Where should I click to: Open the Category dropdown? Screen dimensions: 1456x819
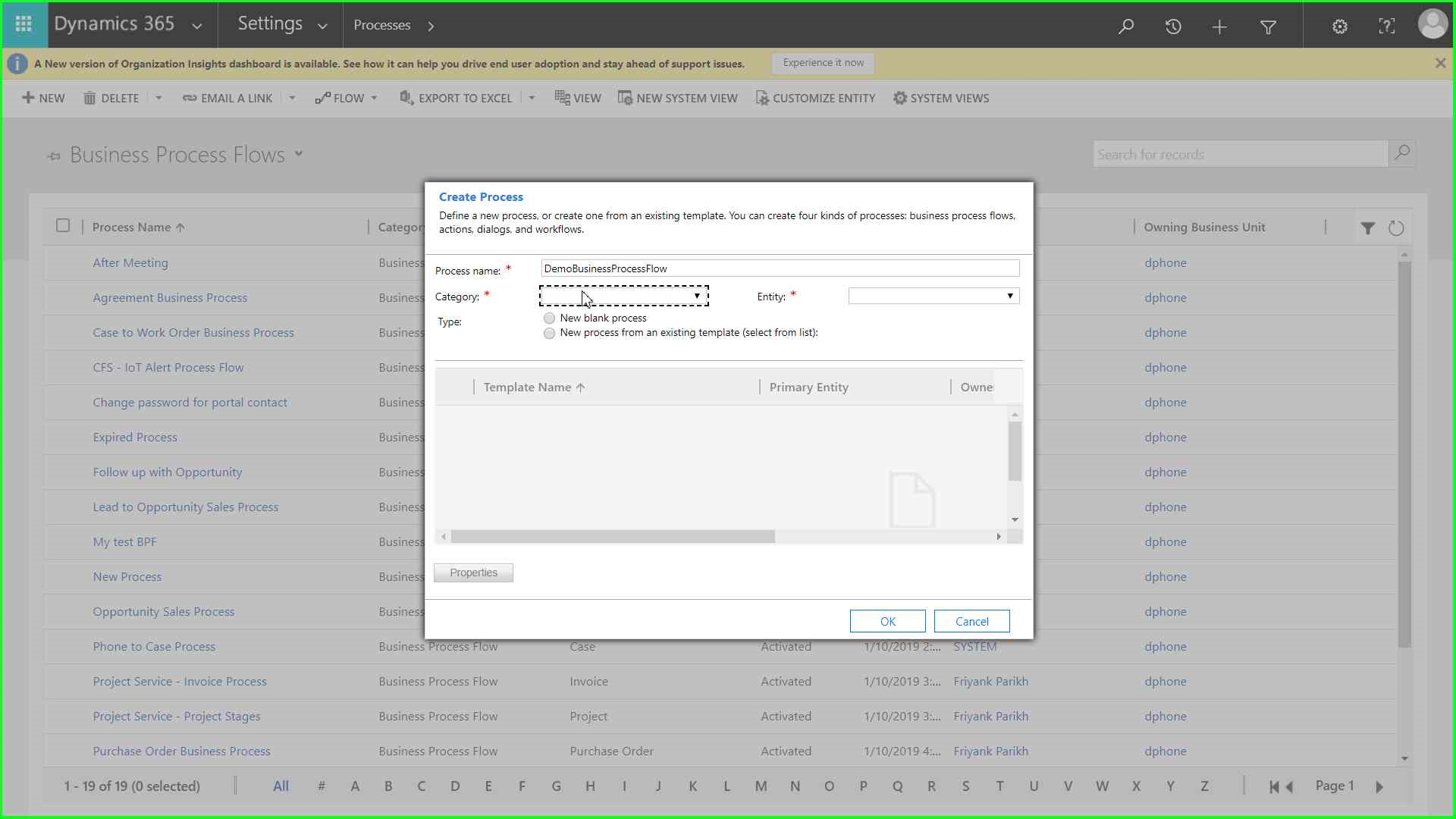pyautogui.click(x=623, y=296)
